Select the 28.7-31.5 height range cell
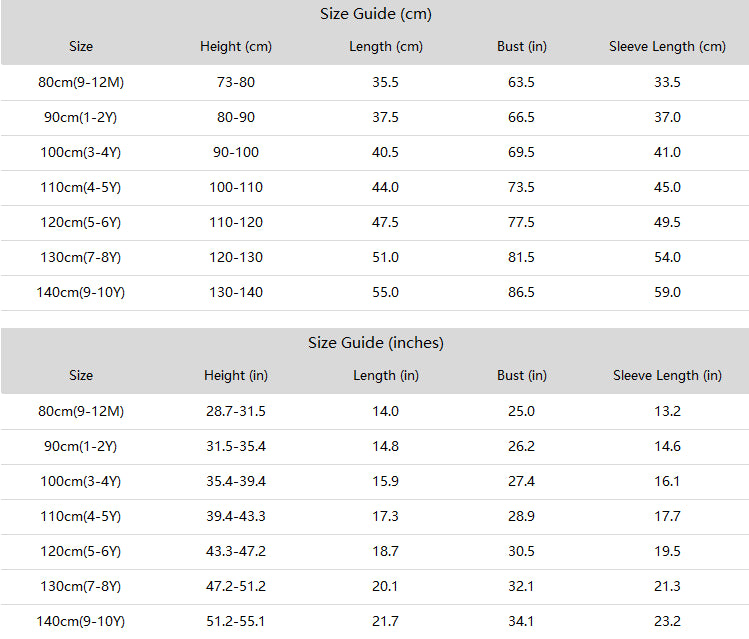This screenshot has height=639, width=749. [x=235, y=411]
